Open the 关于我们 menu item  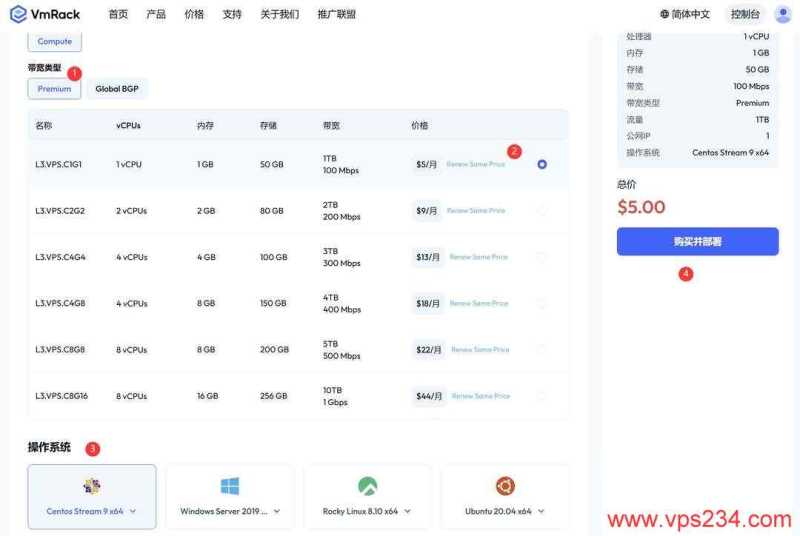pyautogui.click(x=280, y=14)
